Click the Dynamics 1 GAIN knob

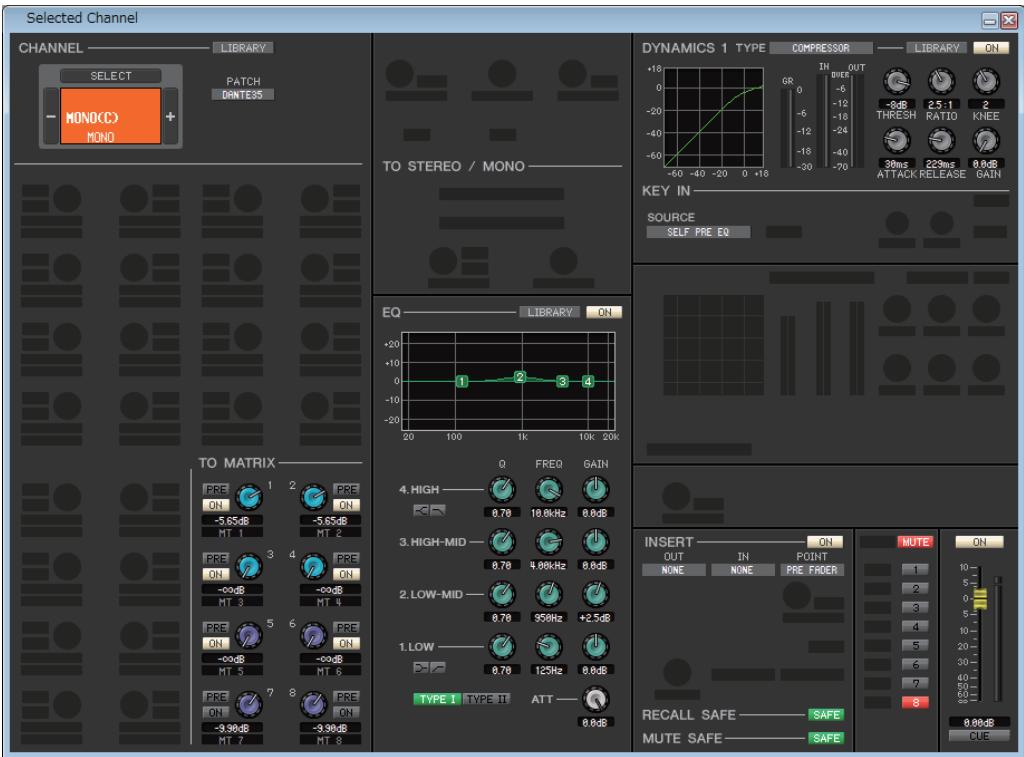tap(985, 140)
